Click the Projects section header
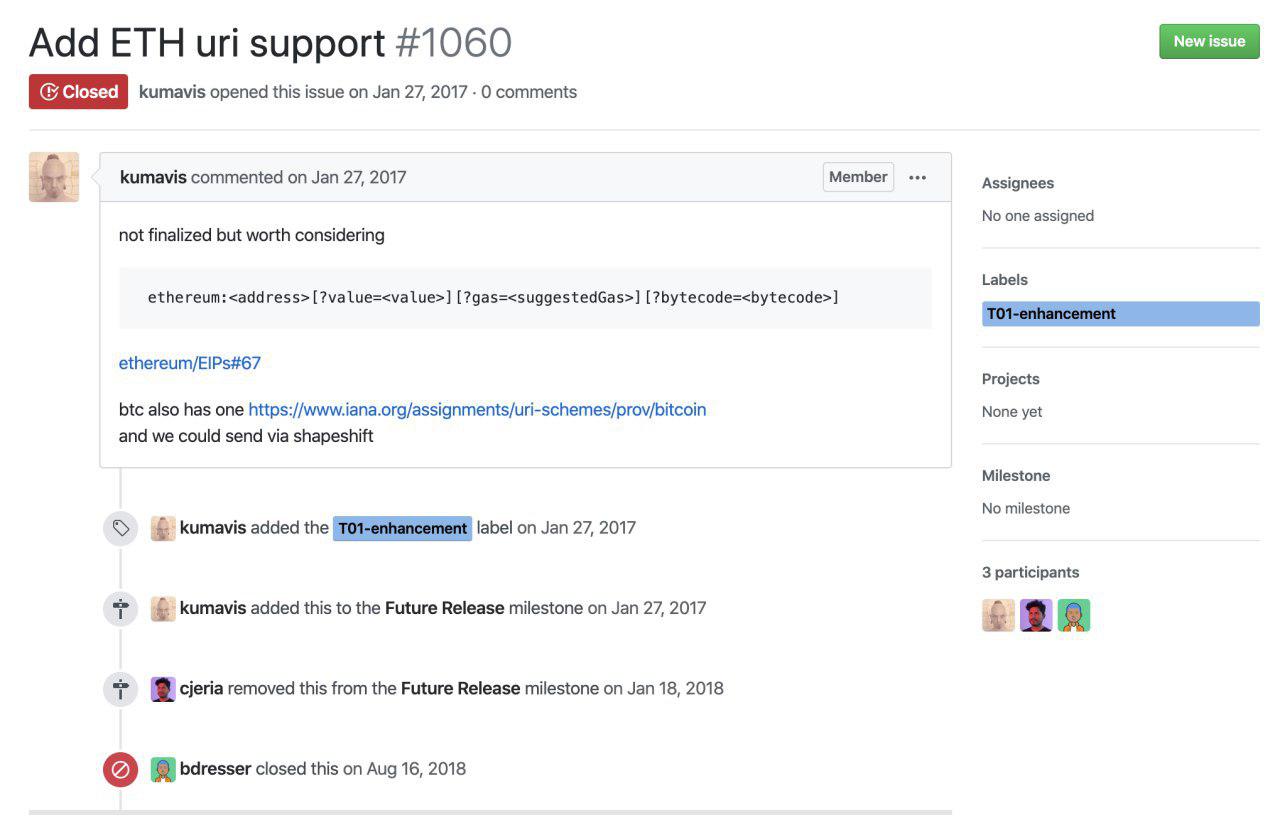The width and height of the screenshot is (1280, 830). point(1010,378)
